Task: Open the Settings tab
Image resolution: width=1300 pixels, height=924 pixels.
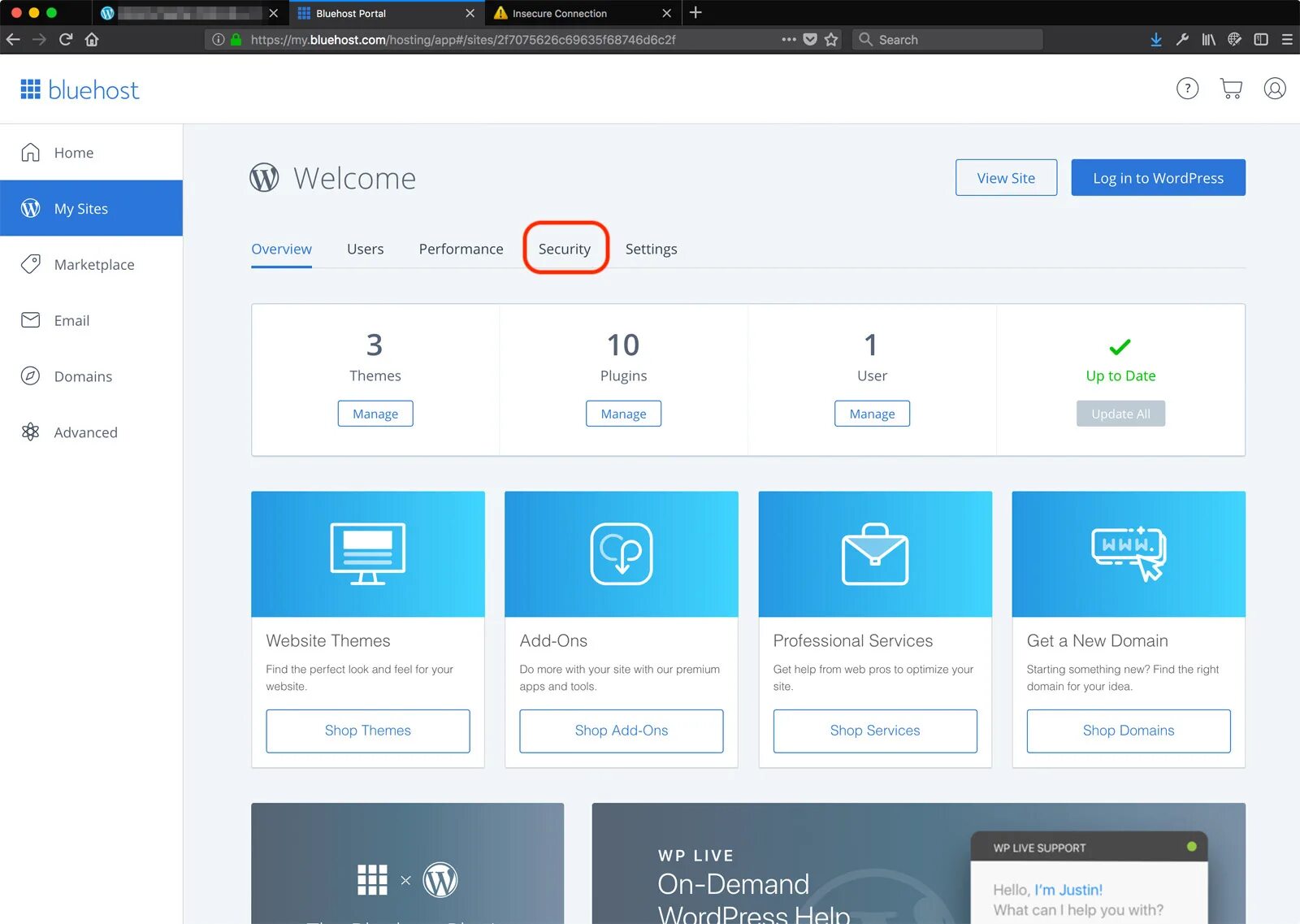Action: point(651,249)
